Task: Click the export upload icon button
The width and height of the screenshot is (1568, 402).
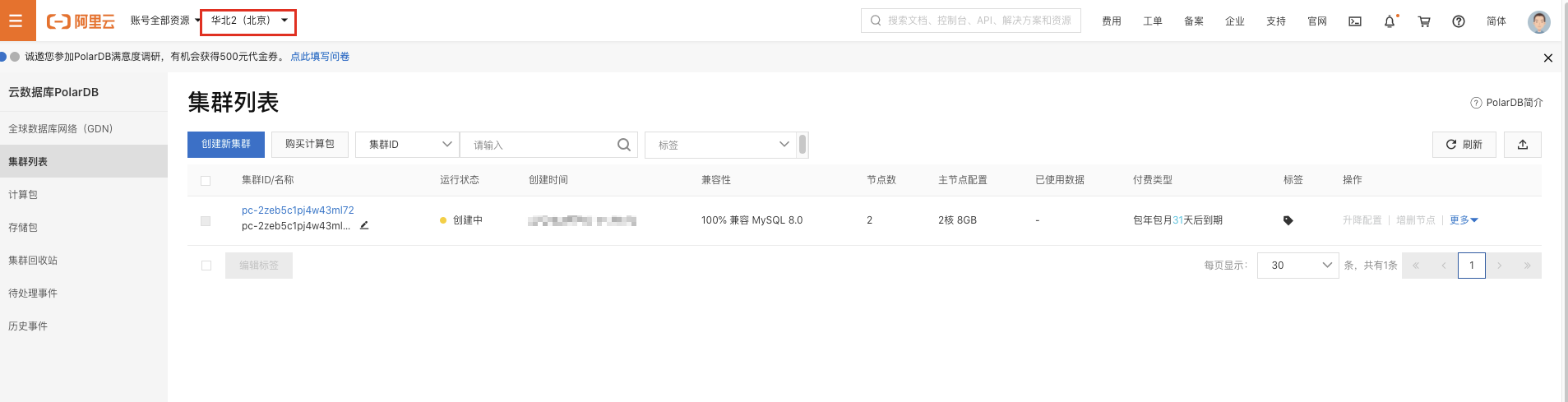Action: point(1522,145)
